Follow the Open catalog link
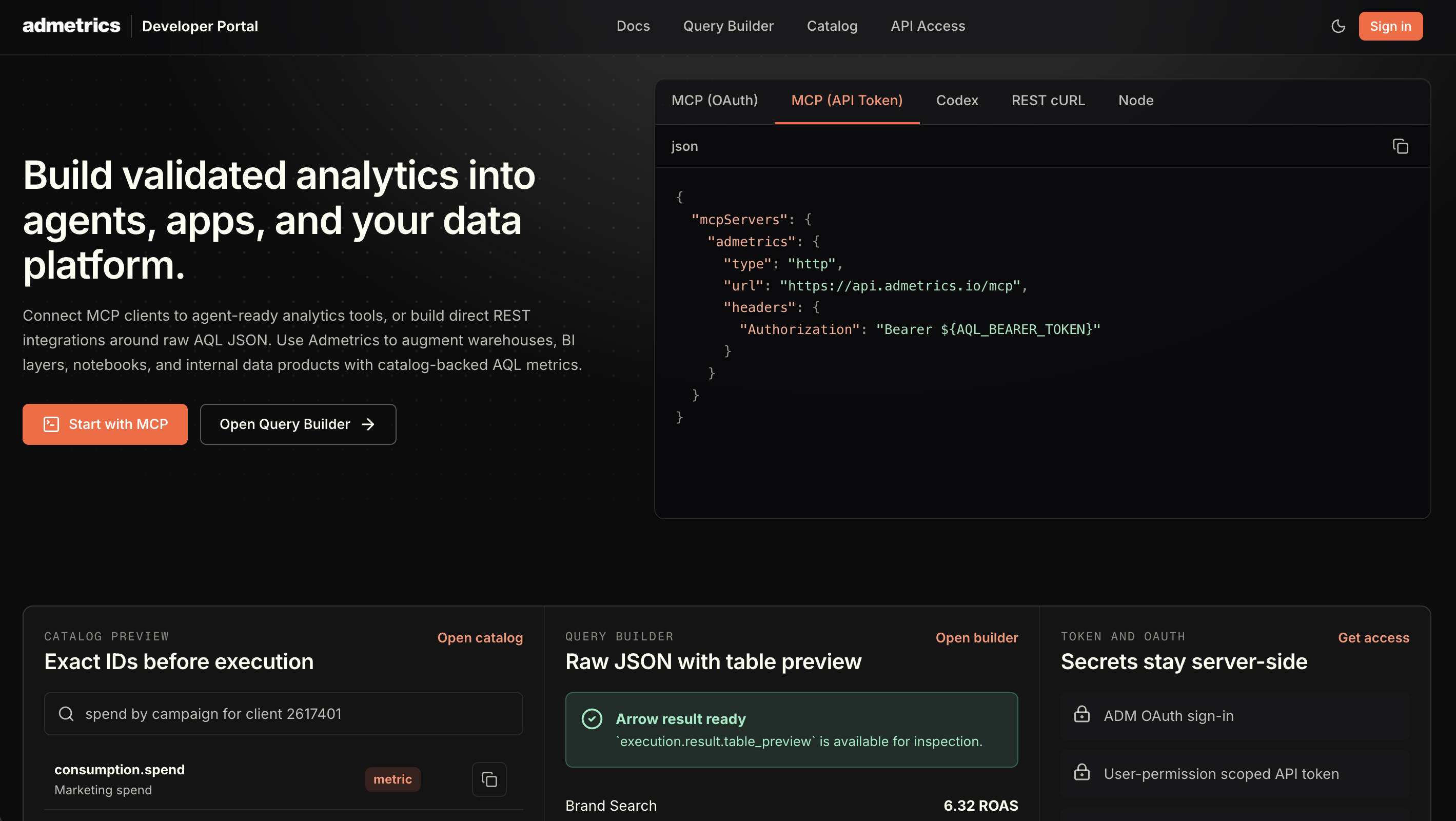Image resolution: width=1456 pixels, height=821 pixels. [480, 638]
